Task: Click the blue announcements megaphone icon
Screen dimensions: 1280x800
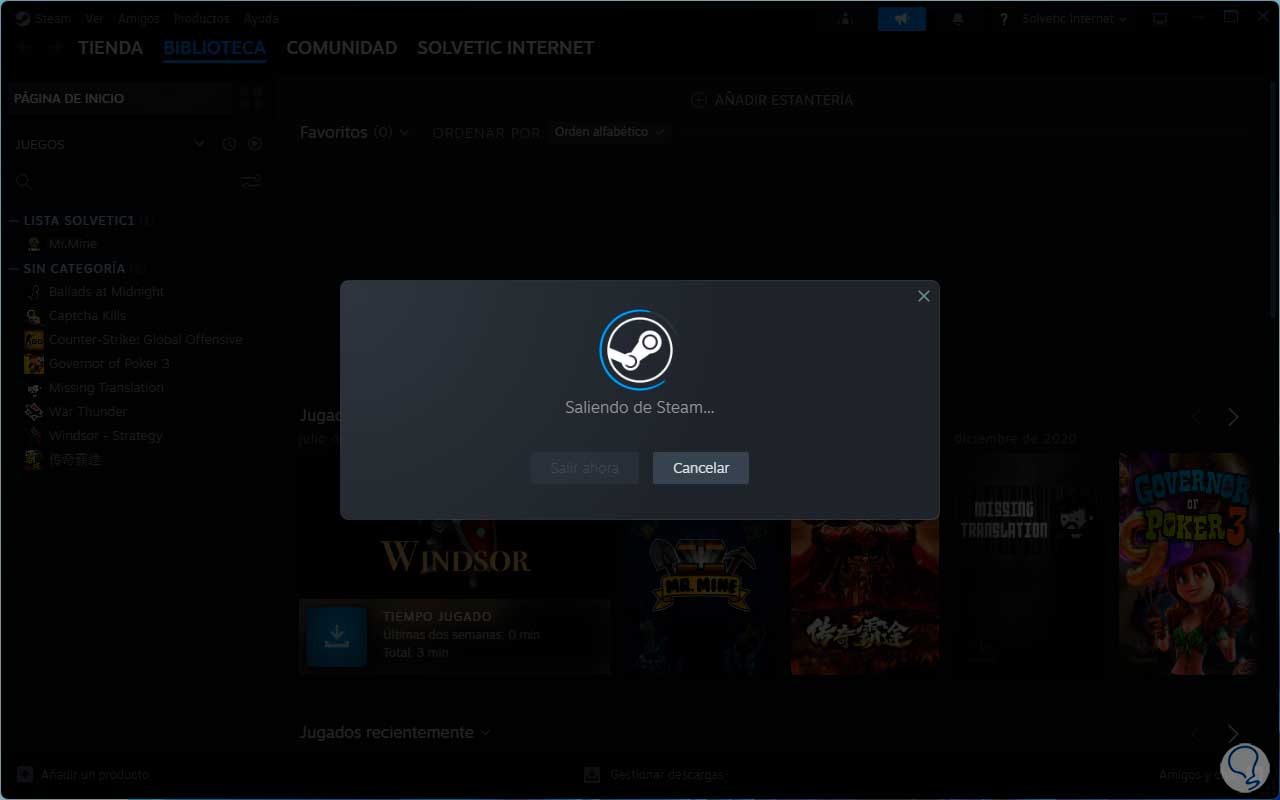Action: pos(902,19)
